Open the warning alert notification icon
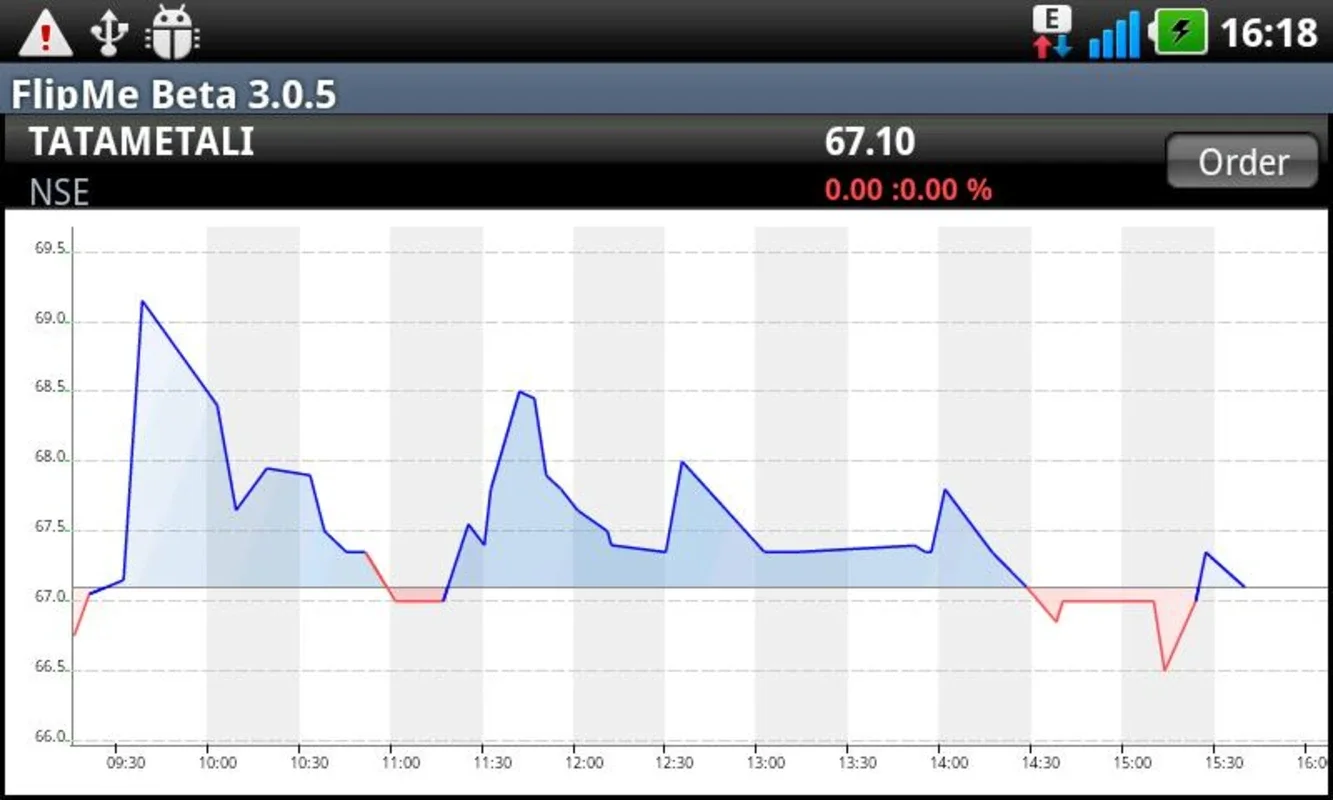 (x=45, y=32)
